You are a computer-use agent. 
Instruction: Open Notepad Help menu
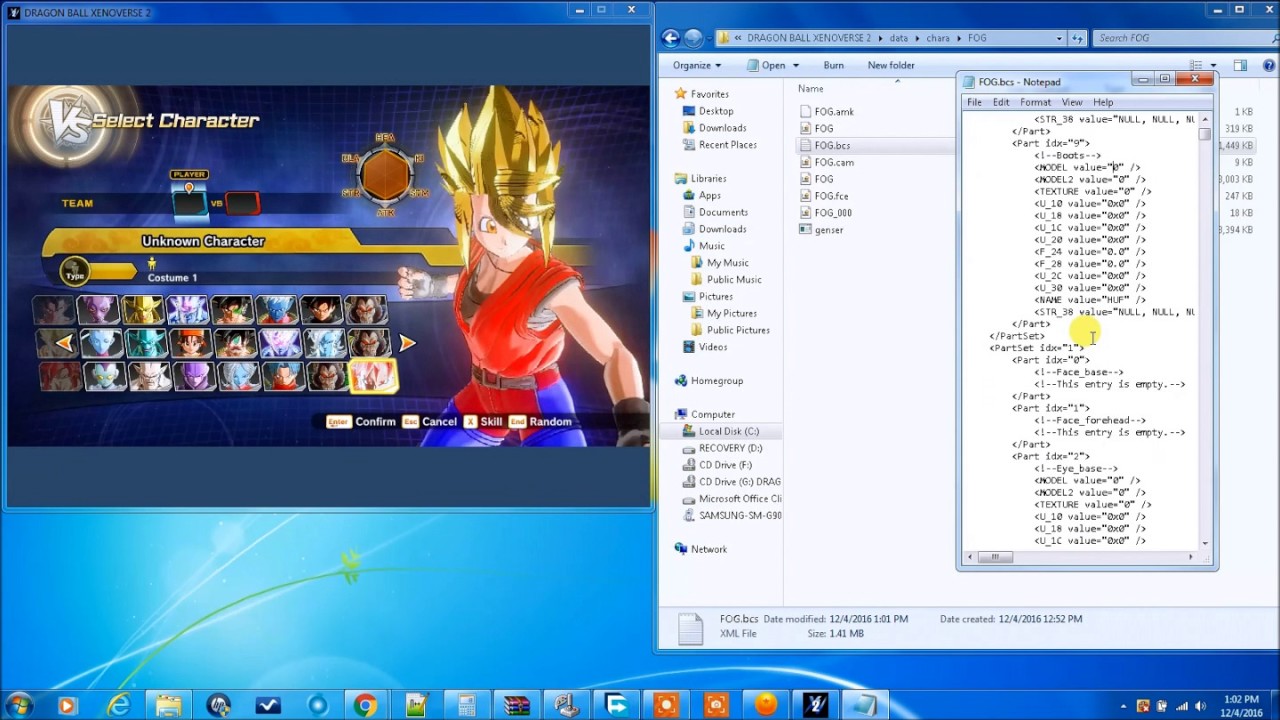1103,102
